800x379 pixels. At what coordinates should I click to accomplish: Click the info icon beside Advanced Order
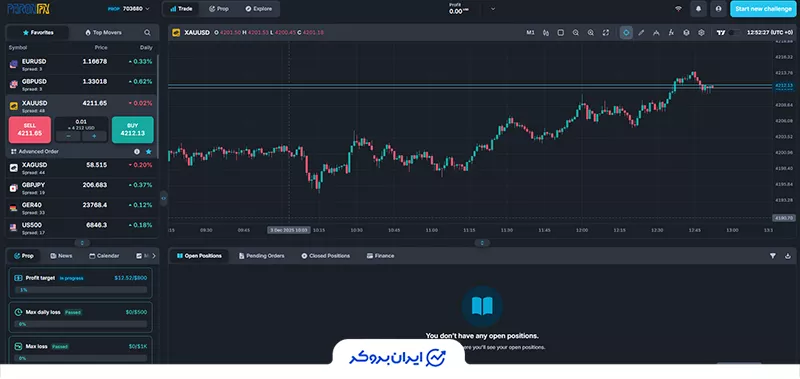[137, 151]
